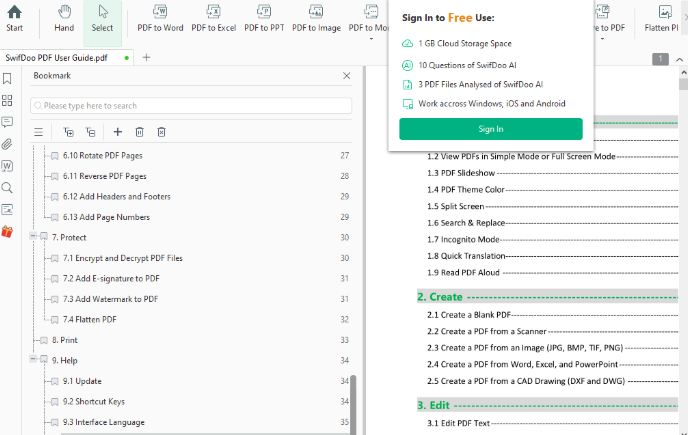
Task: Open a new tab with plus button
Action: coord(147,58)
